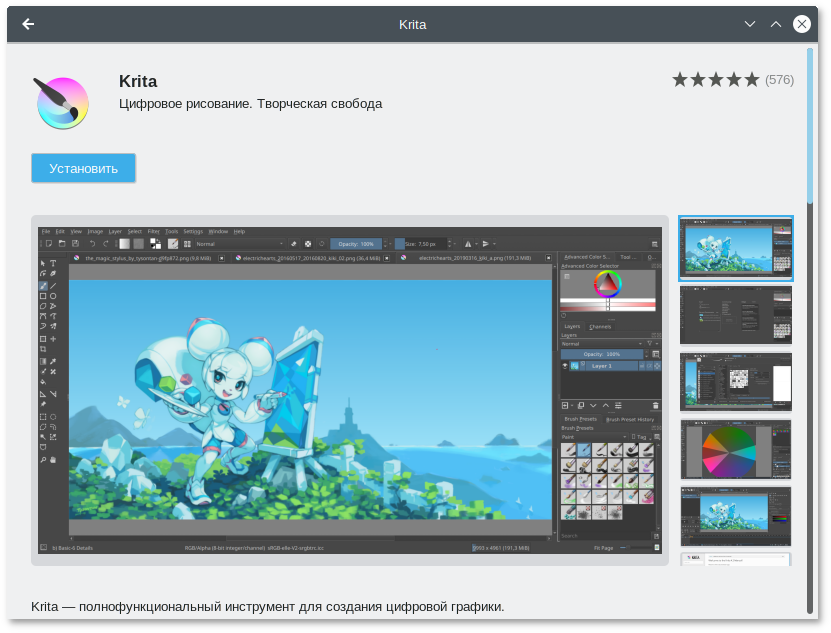Click the "Krita" window title text
This screenshot has width=831, height=633.
click(x=412, y=24)
